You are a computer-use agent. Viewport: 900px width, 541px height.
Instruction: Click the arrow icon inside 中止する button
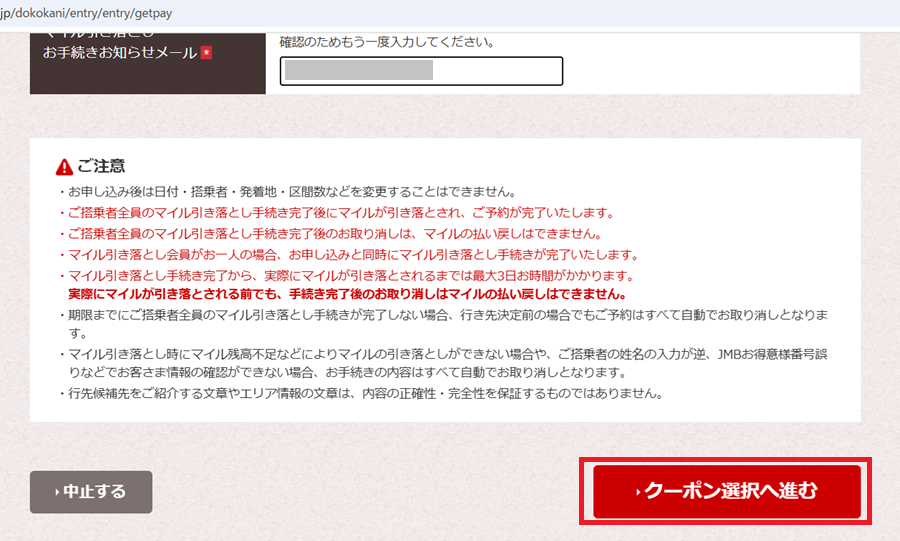point(56,492)
